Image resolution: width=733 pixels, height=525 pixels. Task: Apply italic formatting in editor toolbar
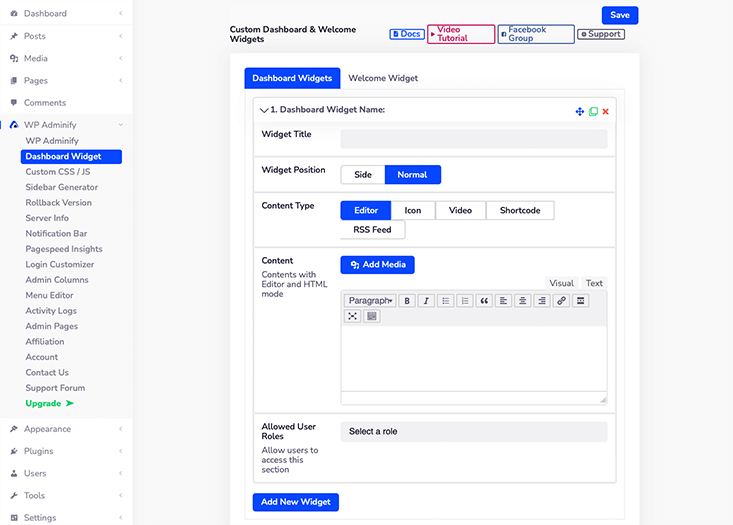pos(426,300)
